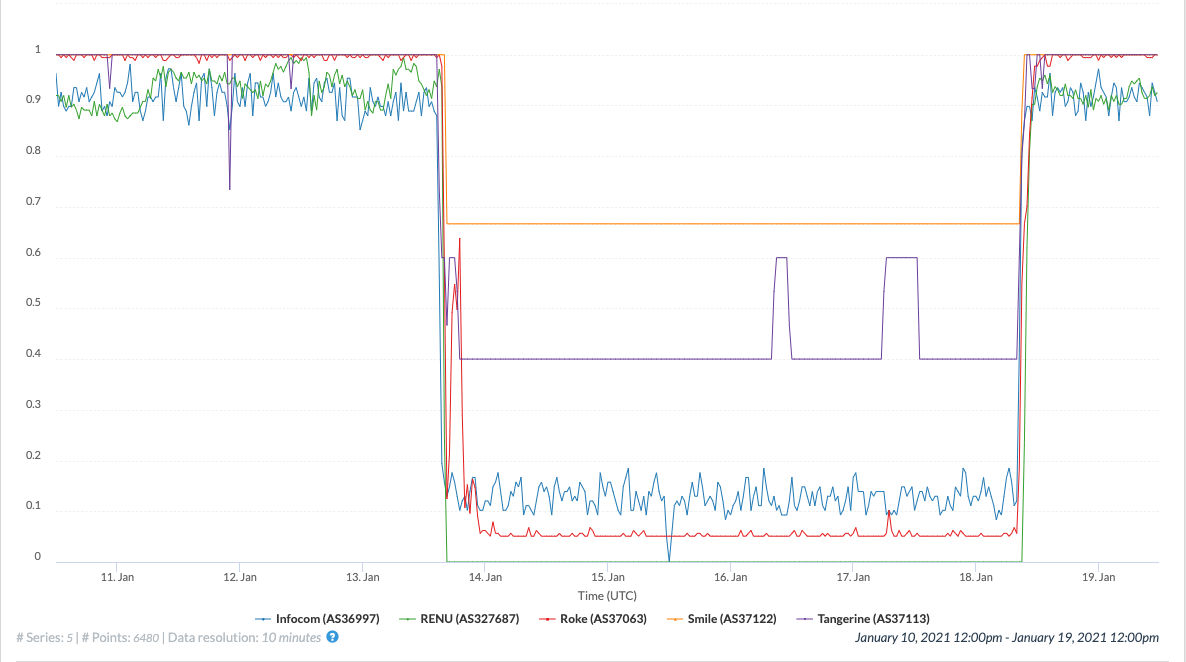The width and height of the screenshot is (1186, 662).
Task: Click the wide Tangerine plateau on 17 Jan
Action: pos(901,258)
